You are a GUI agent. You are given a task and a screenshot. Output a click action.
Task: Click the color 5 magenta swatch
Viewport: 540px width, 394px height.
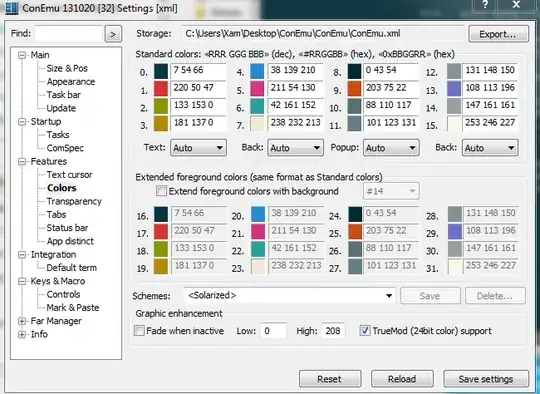(x=258, y=89)
